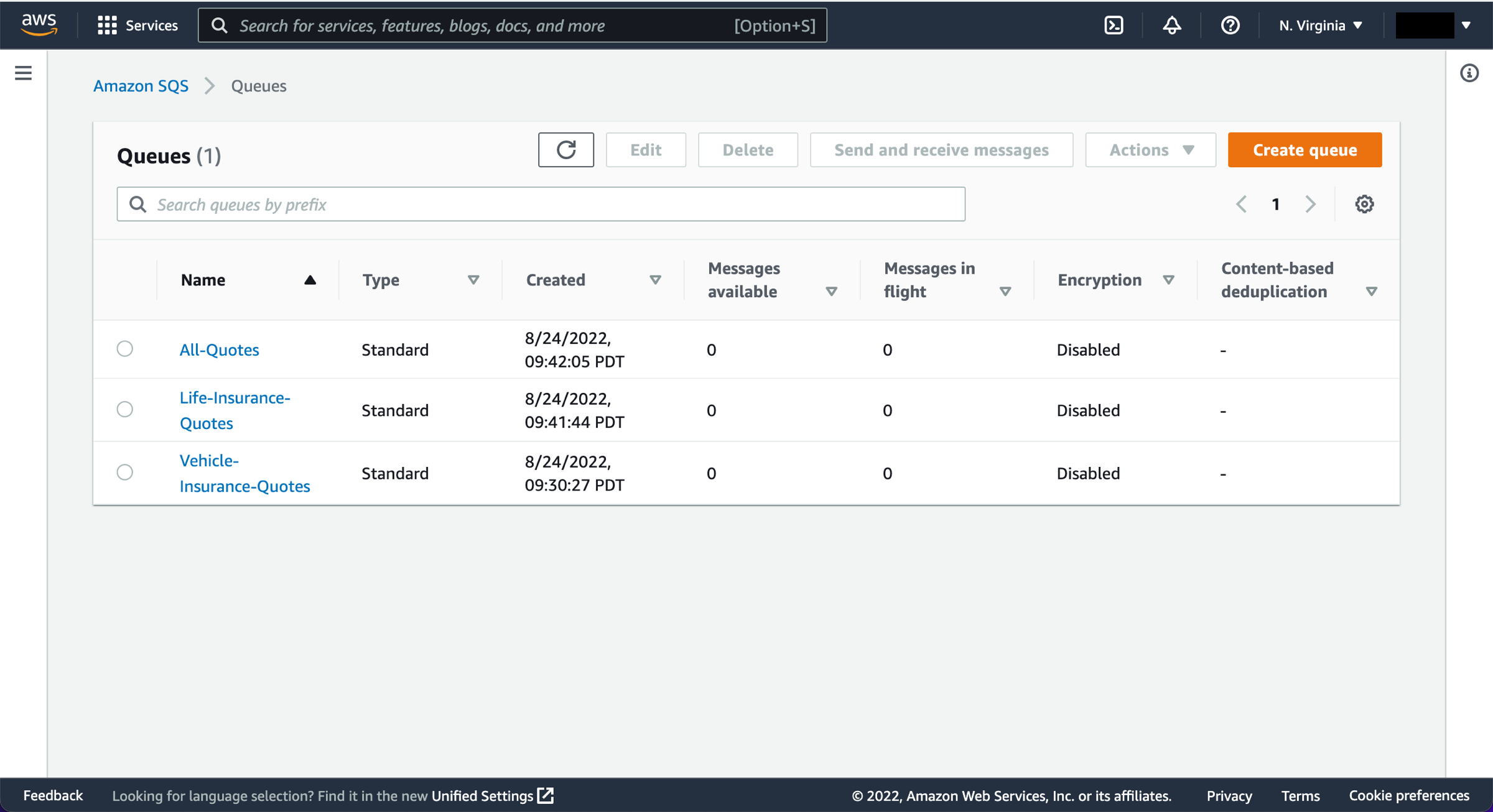Click the help question mark icon
Viewport: 1493px width, 812px height.
tap(1229, 25)
